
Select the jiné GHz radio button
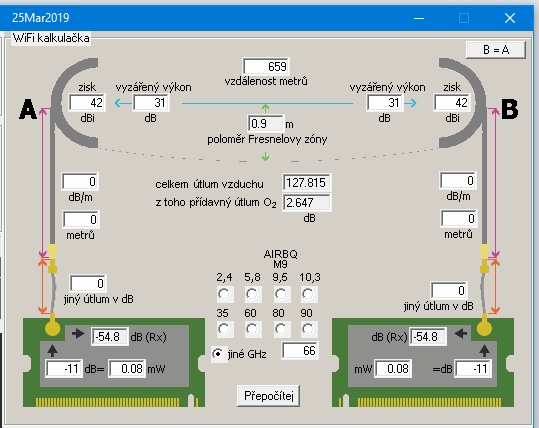218,354
